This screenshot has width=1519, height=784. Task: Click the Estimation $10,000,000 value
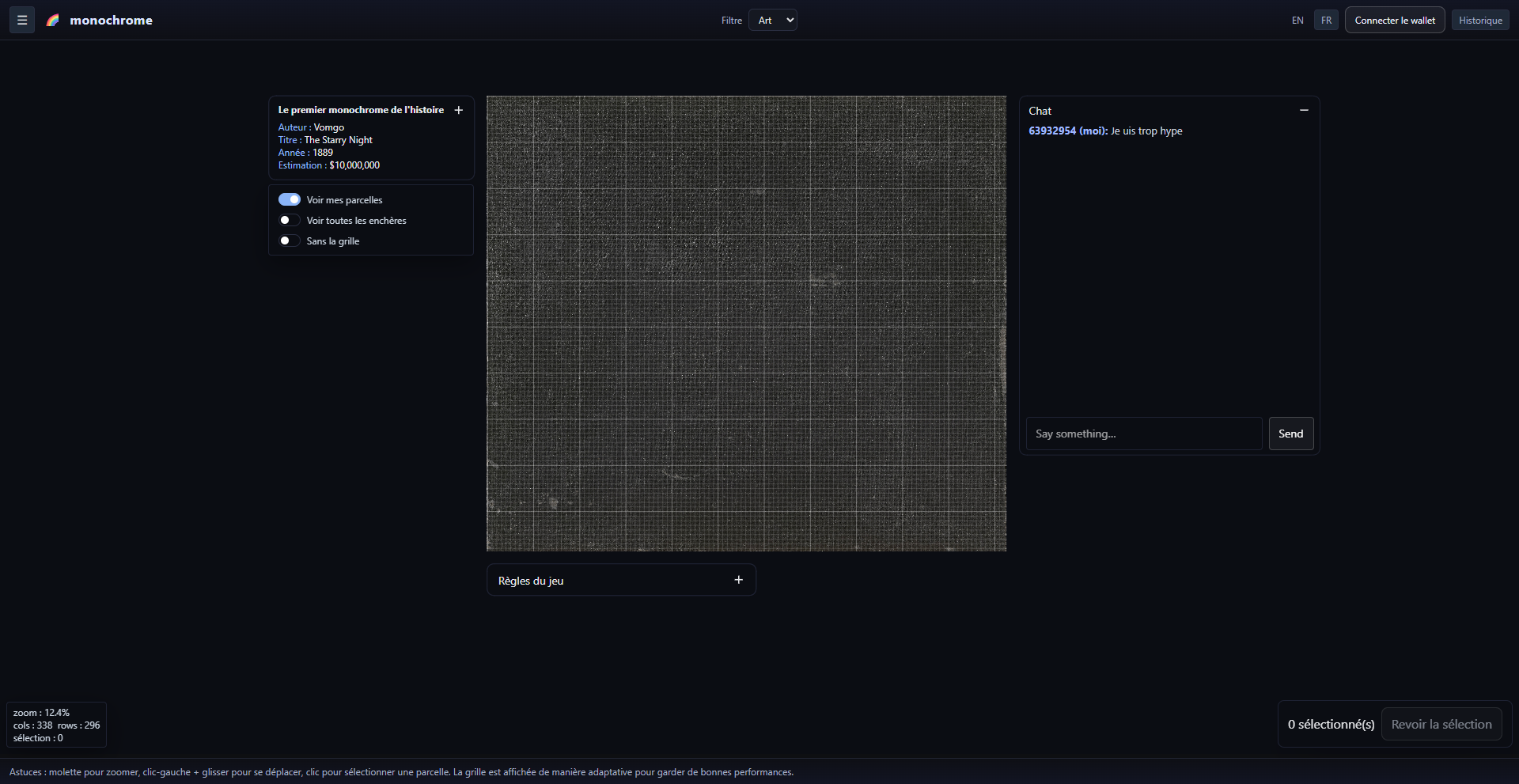tap(354, 165)
